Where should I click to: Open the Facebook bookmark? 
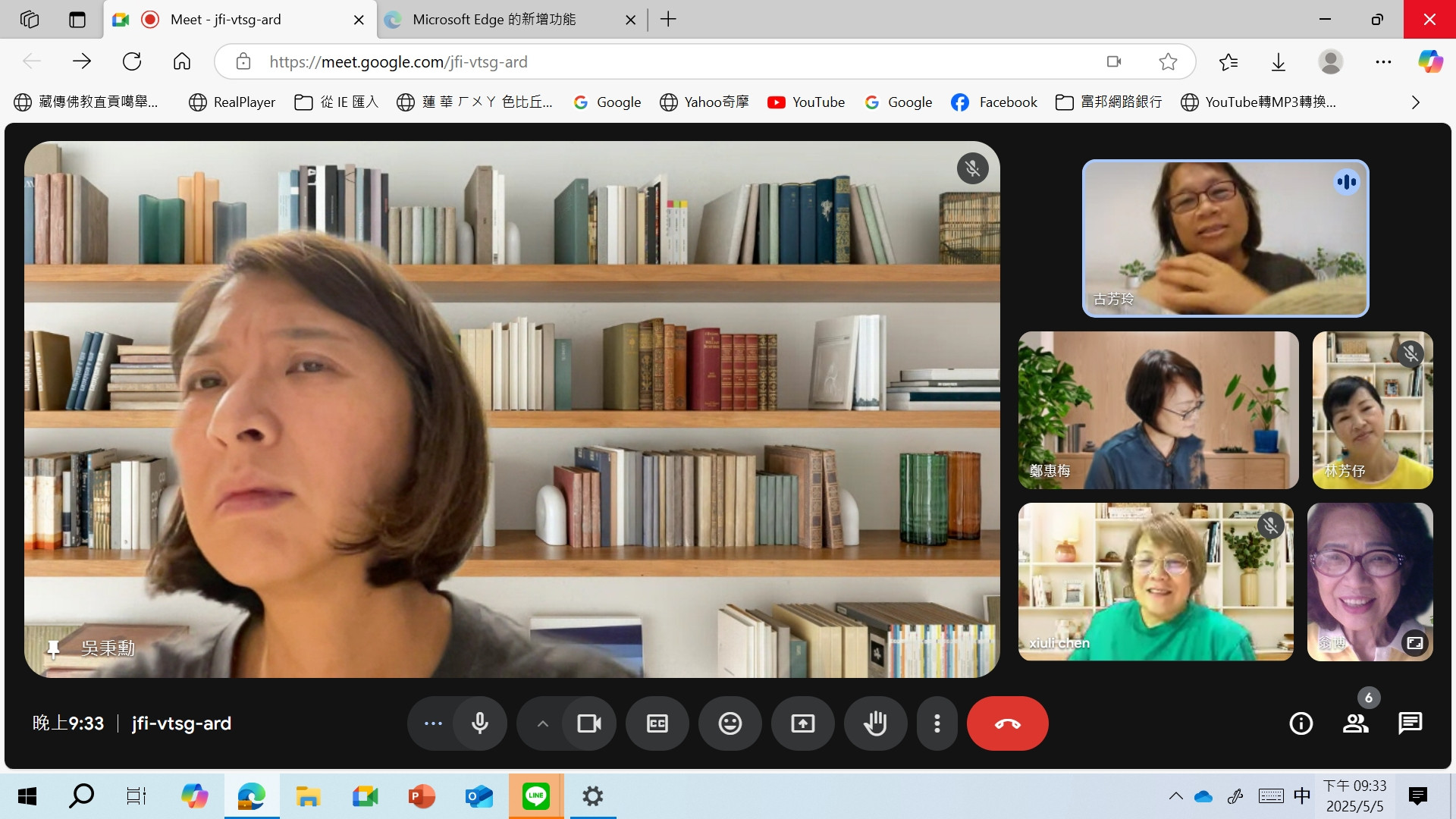click(x=993, y=102)
